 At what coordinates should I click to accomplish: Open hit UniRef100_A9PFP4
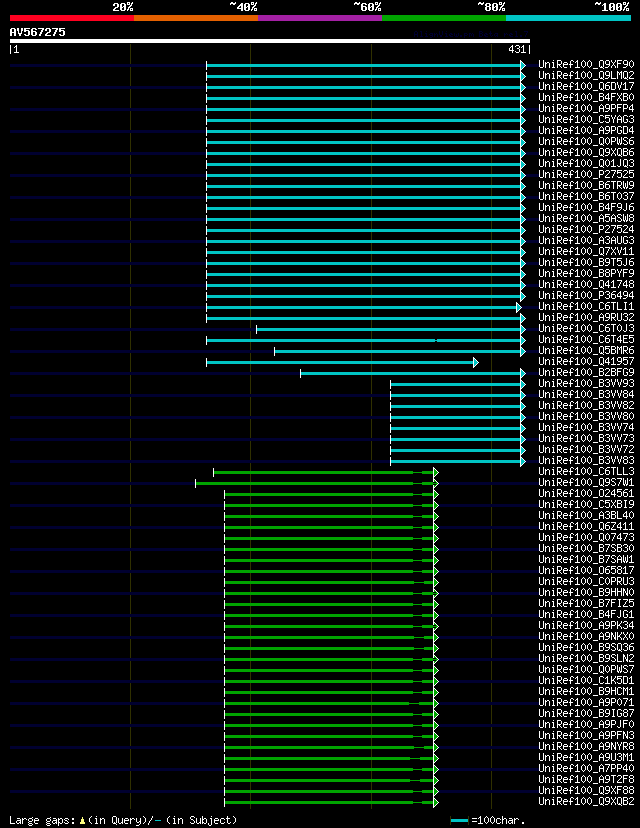point(586,108)
